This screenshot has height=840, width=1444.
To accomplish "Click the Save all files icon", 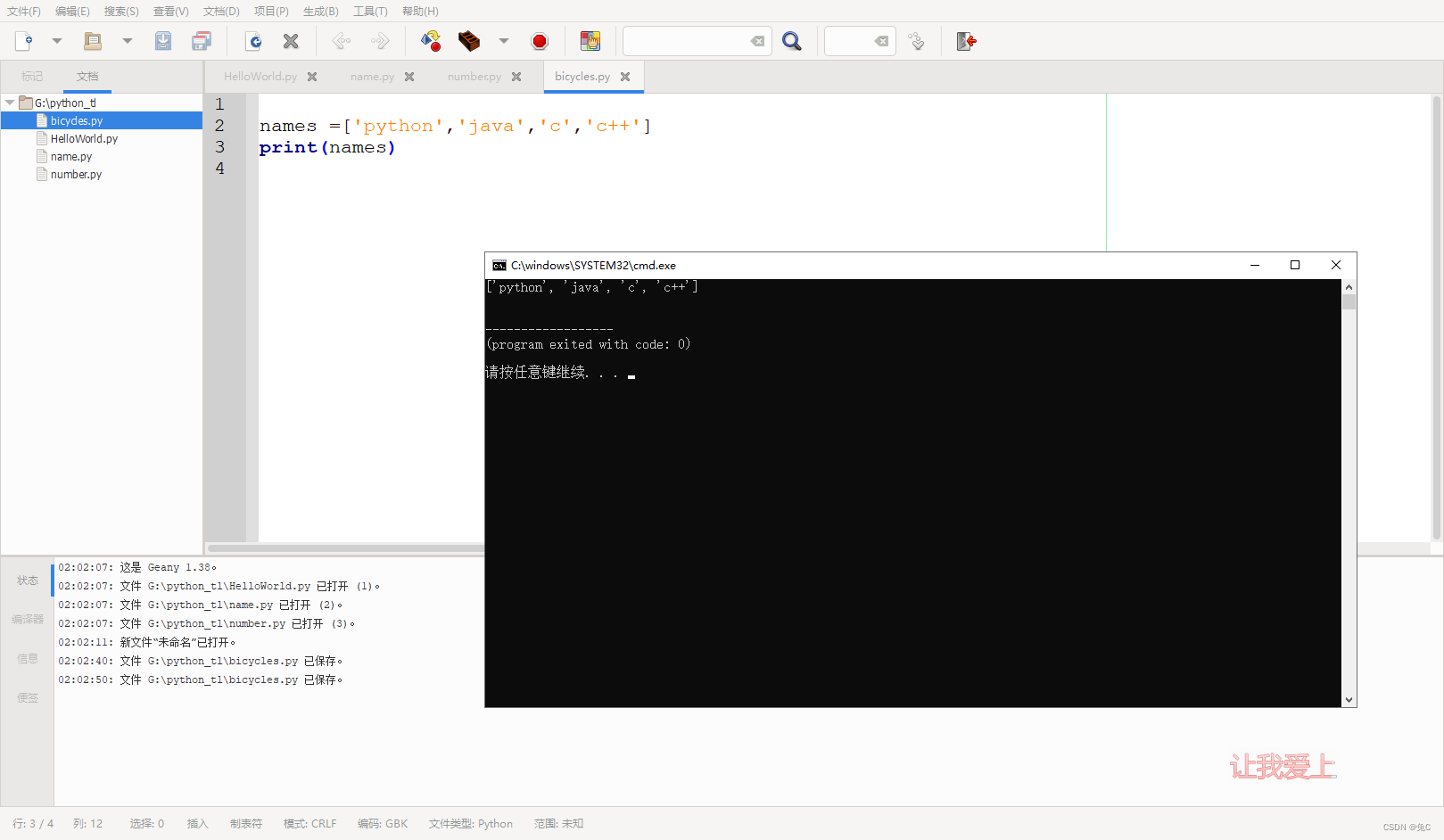I will pyautogui.click(x=202, y=41).
